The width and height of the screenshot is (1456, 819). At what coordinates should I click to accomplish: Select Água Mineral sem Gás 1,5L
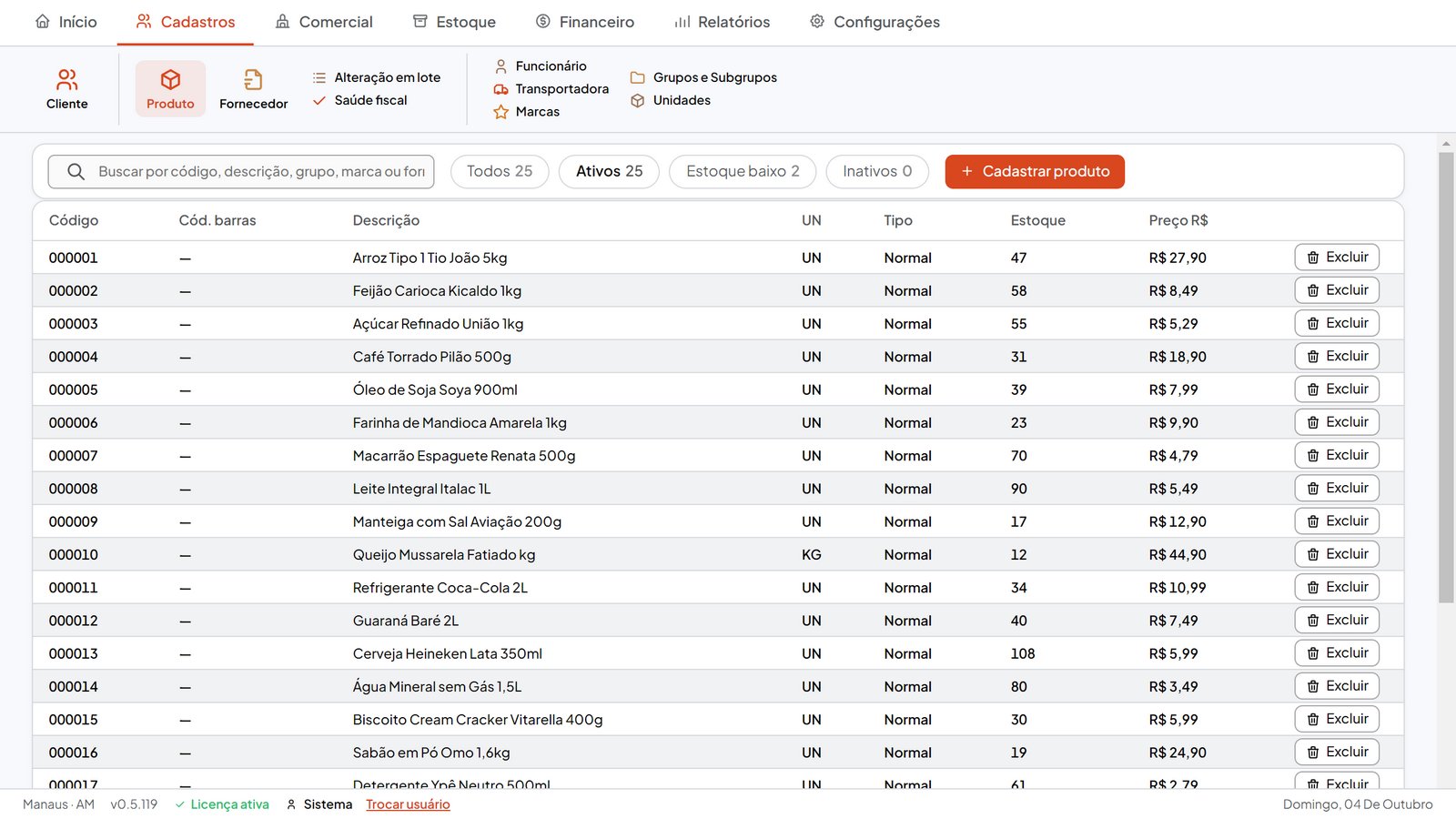[x=718, y=686]
